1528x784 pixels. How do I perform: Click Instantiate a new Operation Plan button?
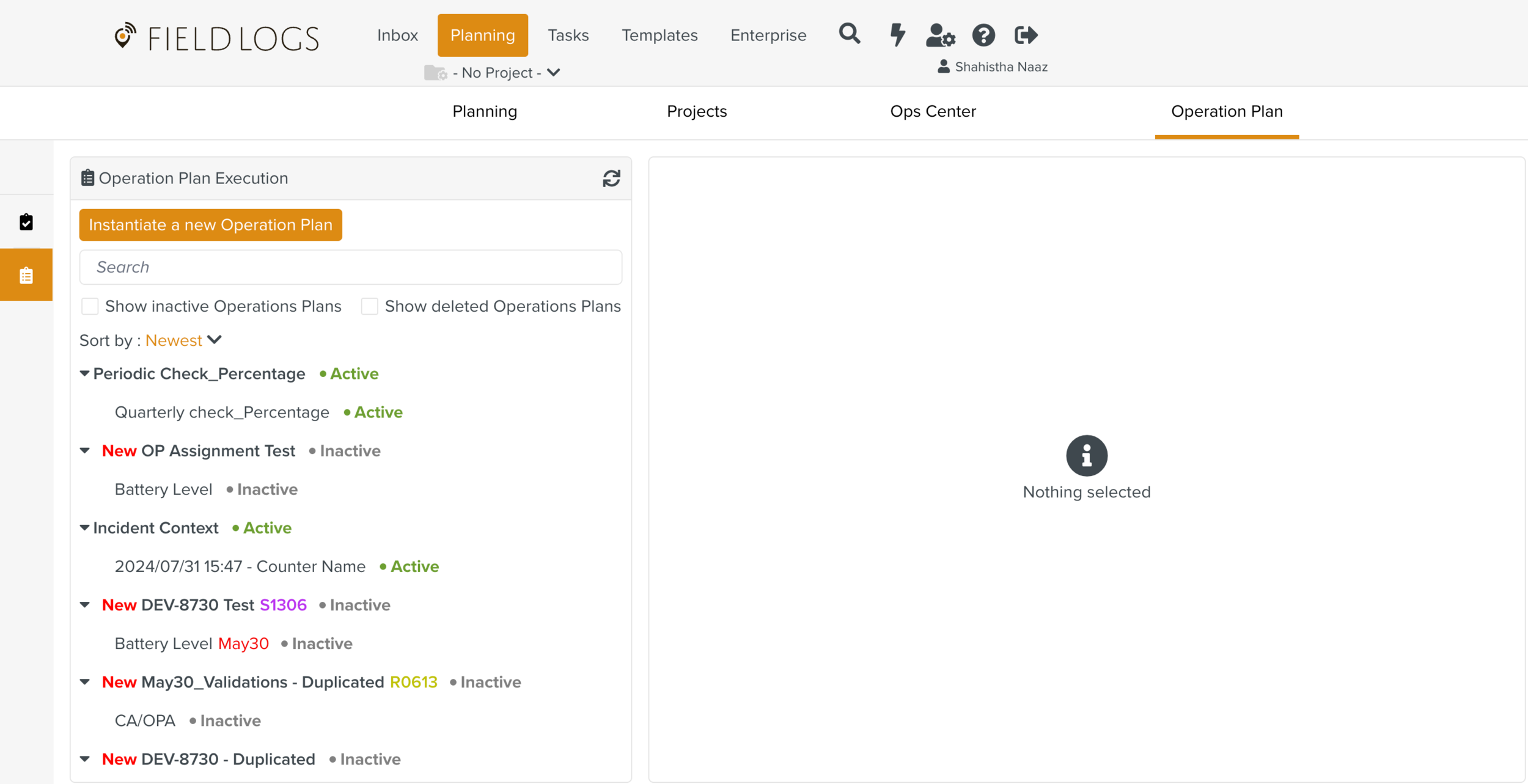[210, 225]
